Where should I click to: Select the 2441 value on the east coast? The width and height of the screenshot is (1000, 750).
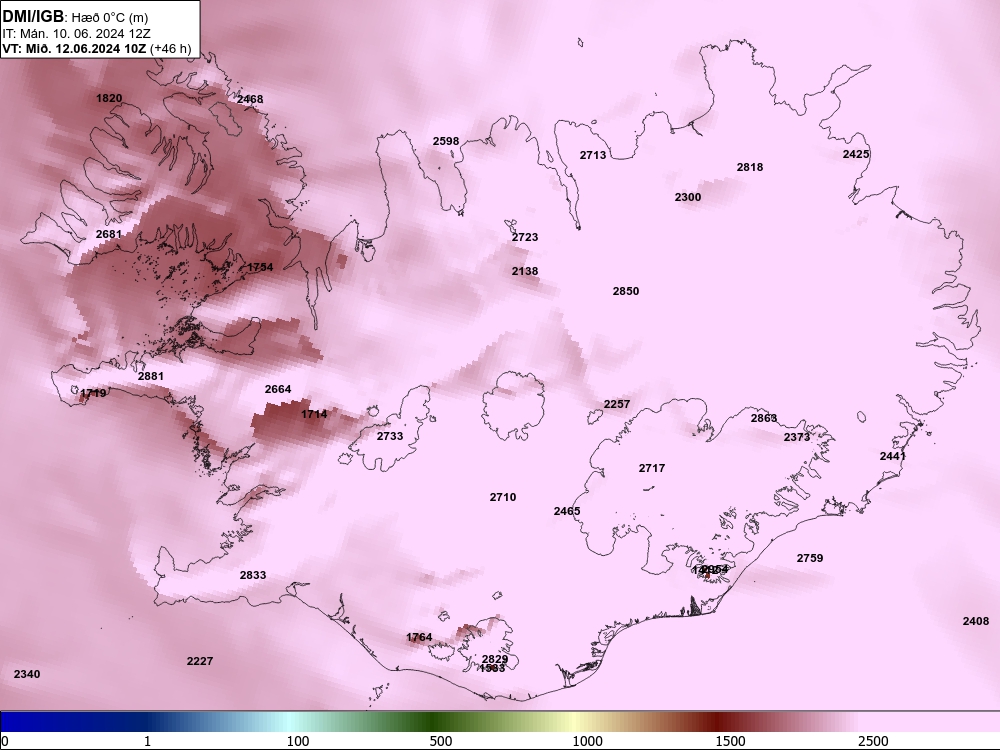click(893, 456)
